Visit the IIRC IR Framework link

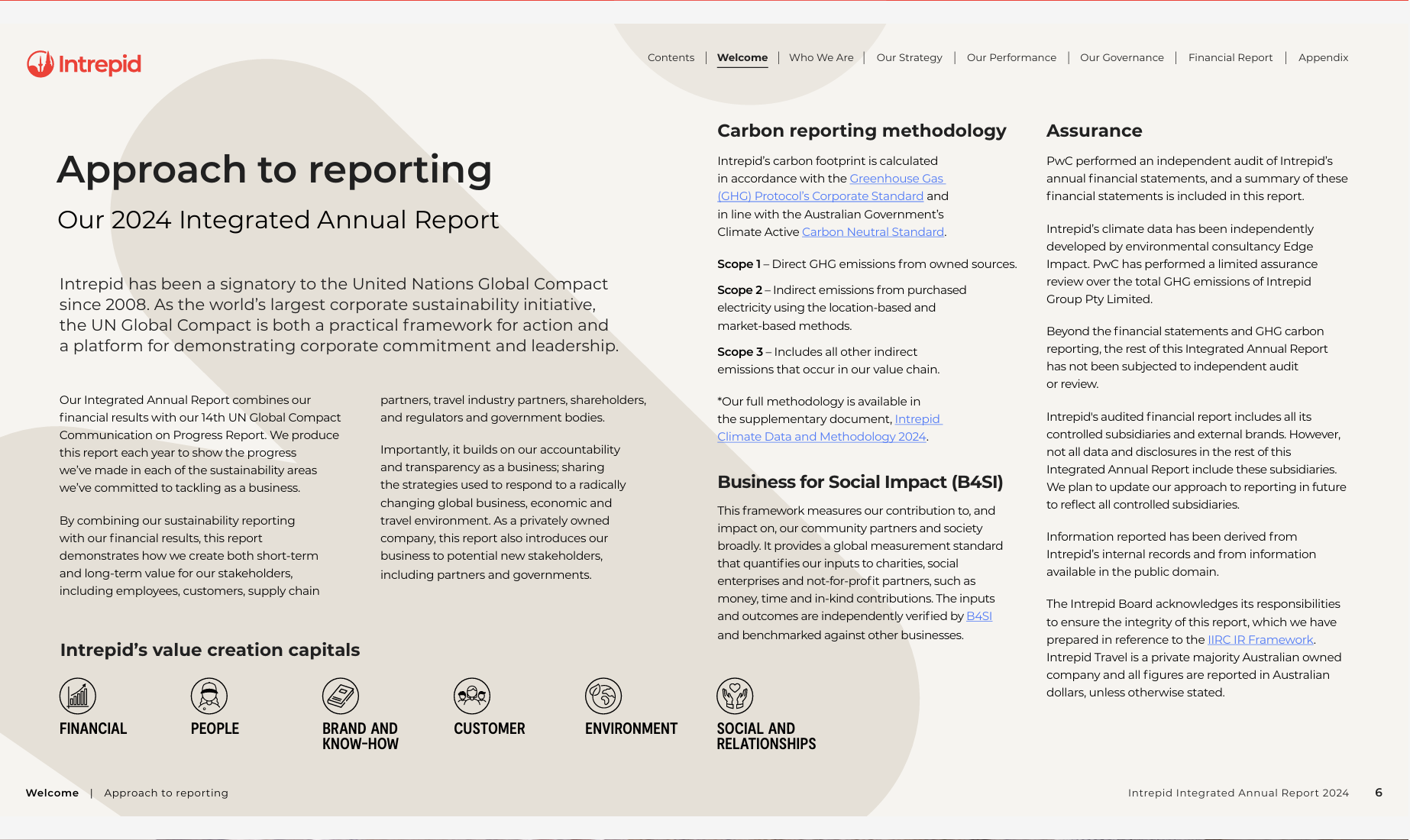[1260, 640]
